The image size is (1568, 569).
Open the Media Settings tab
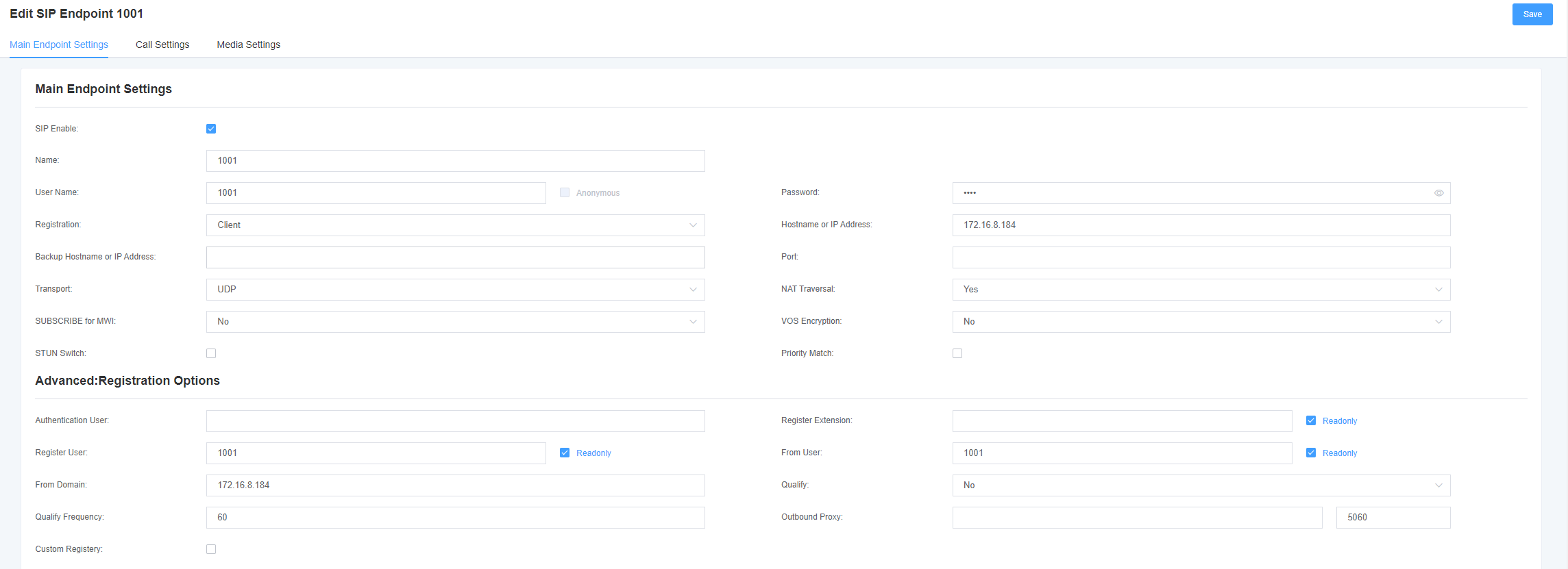249,45
